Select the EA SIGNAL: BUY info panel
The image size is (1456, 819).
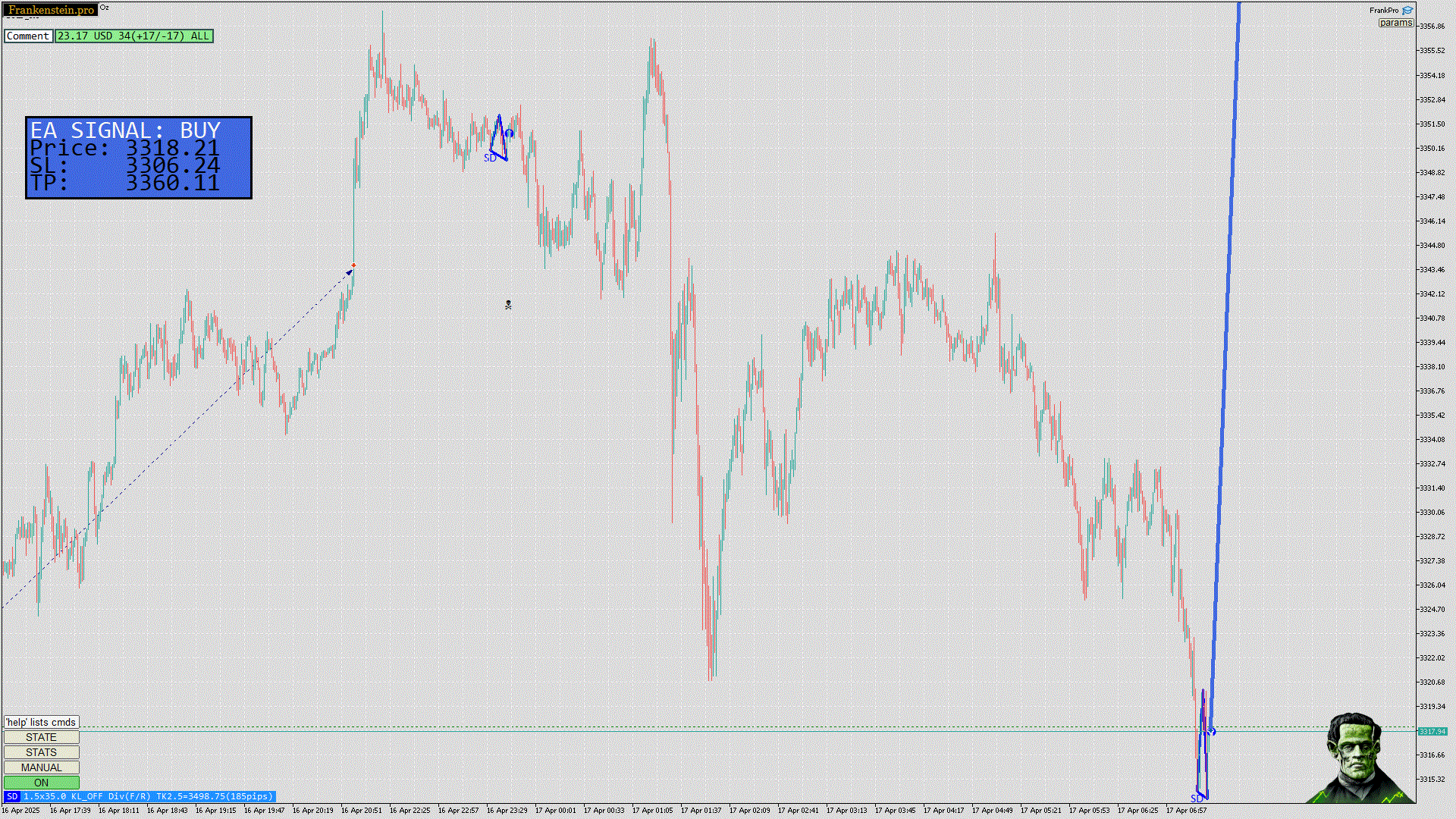pyautogui.click(x=139, y=158)
